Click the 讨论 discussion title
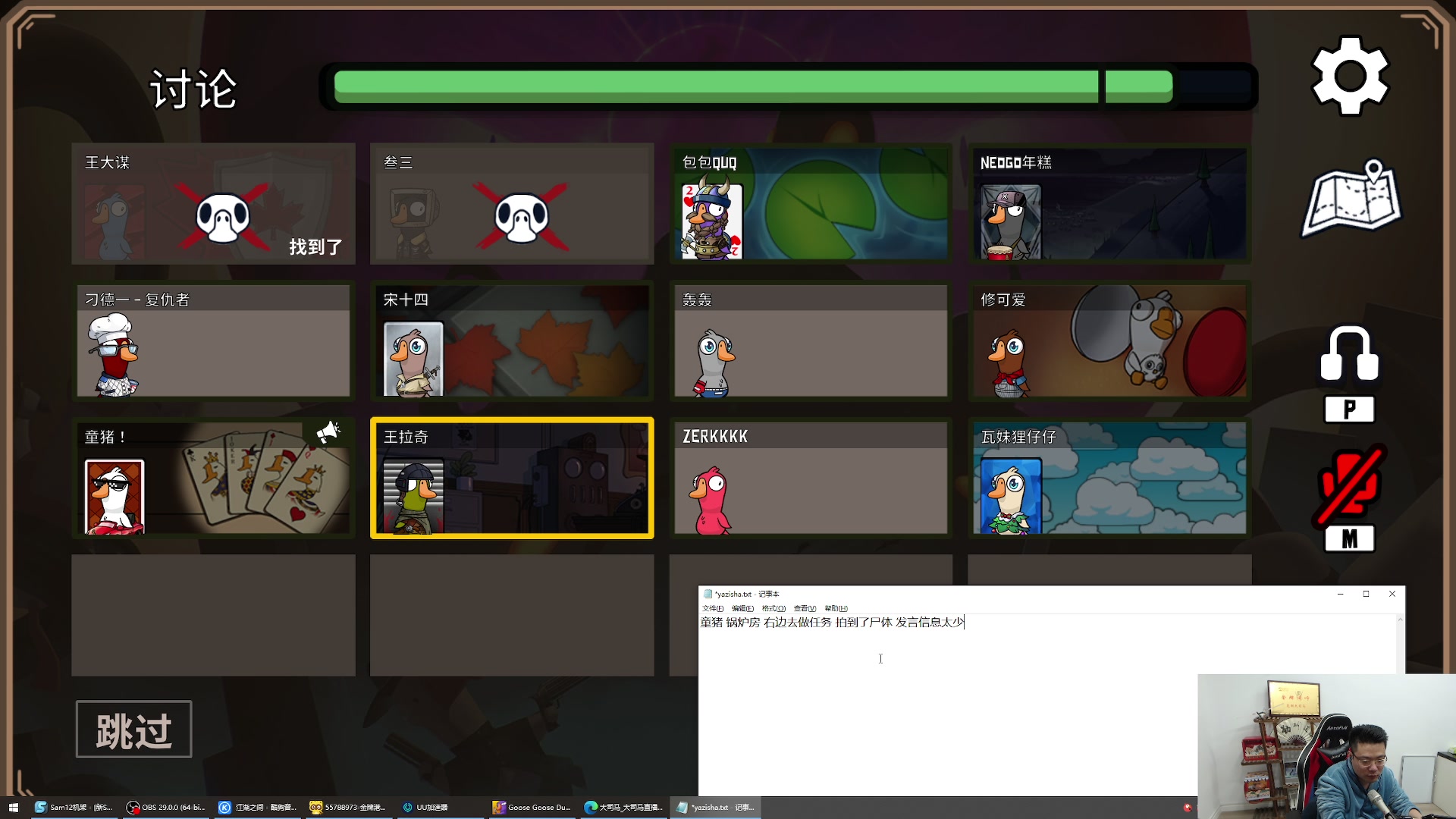 (193, 89)
